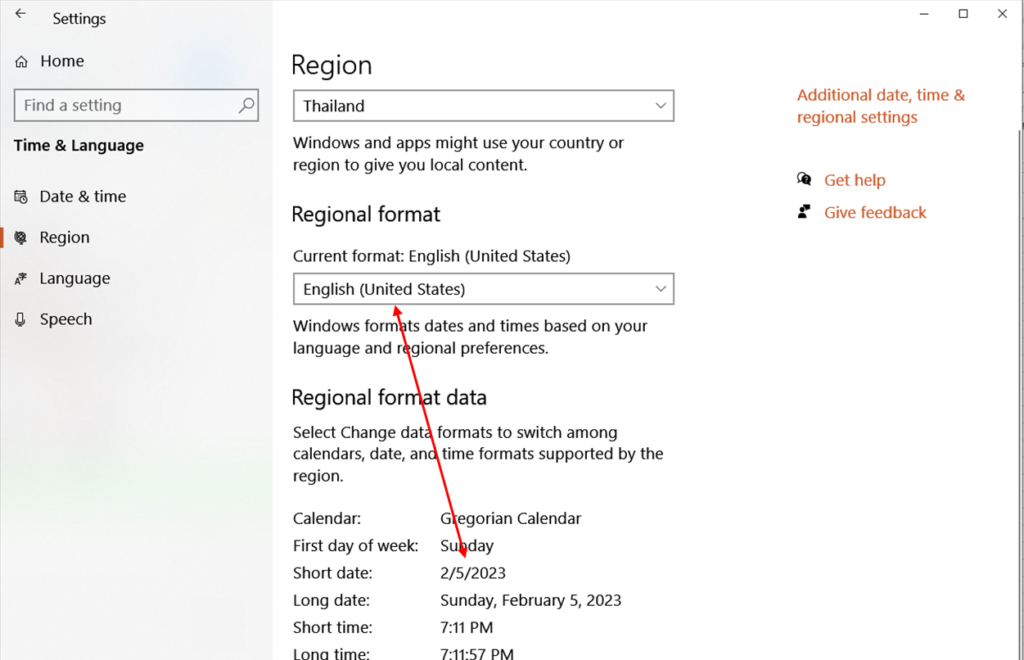Click the Give feedback person icon
Viewport: 1024px width, 660px height.
[x=804, y=212]
